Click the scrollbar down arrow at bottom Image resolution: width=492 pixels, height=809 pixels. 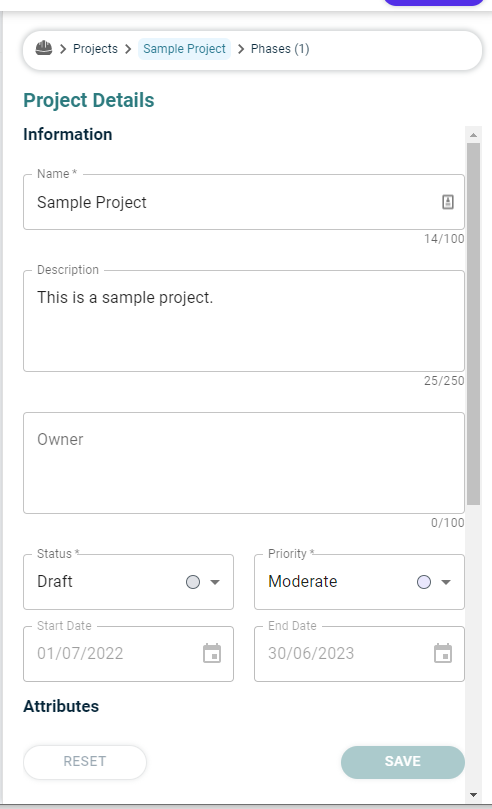point(473,795)
